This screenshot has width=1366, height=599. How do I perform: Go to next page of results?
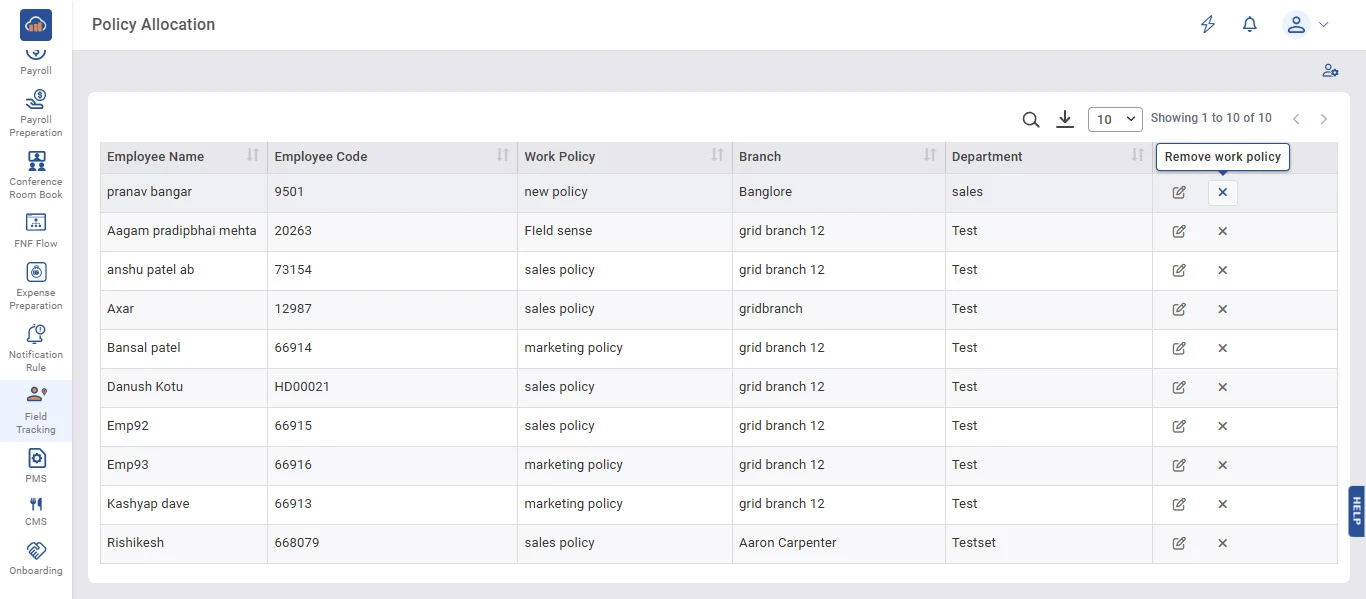pos(1324,120)
